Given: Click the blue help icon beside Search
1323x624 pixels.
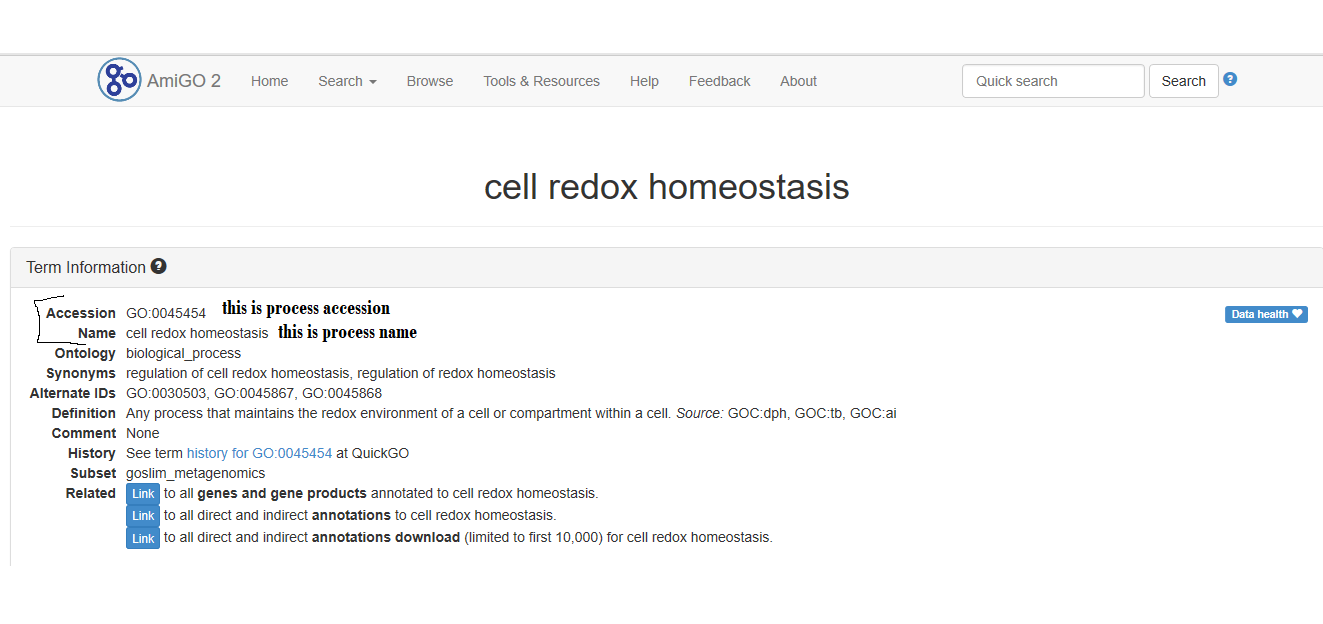Looking at the screenshot, I should [x=1230, y=79].
